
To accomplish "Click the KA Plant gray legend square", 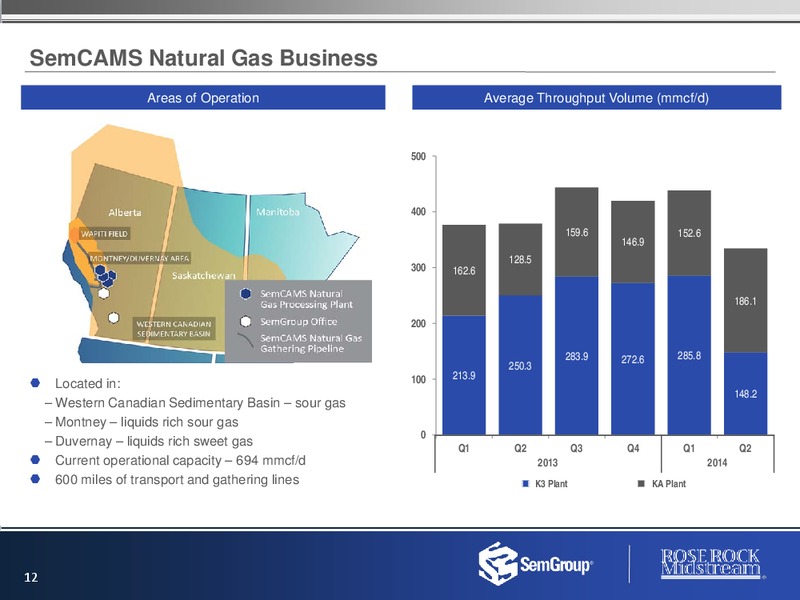I will [641, 484].
